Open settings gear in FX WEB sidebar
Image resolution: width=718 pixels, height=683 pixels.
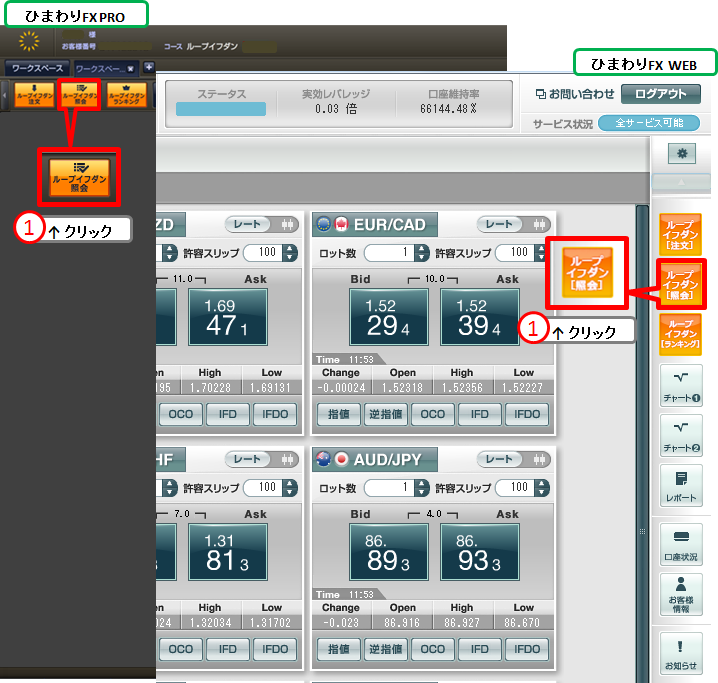(682, 153)
